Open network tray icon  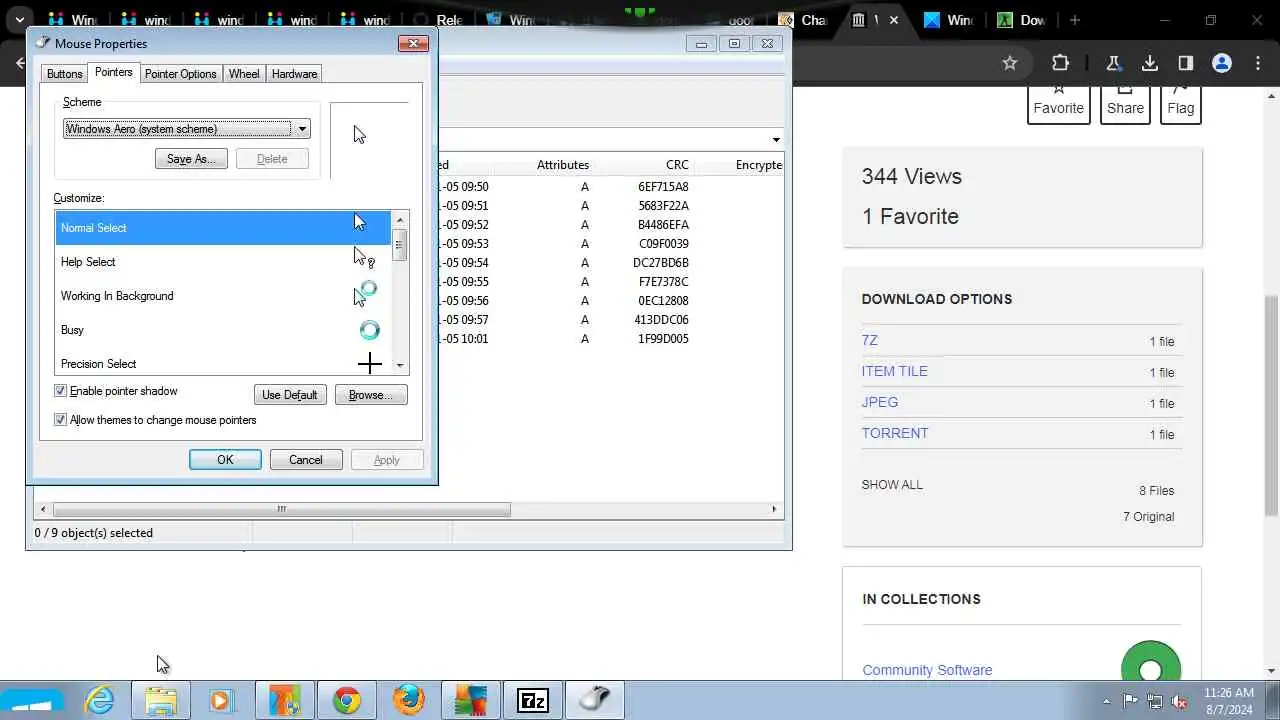pos(1155,701)
